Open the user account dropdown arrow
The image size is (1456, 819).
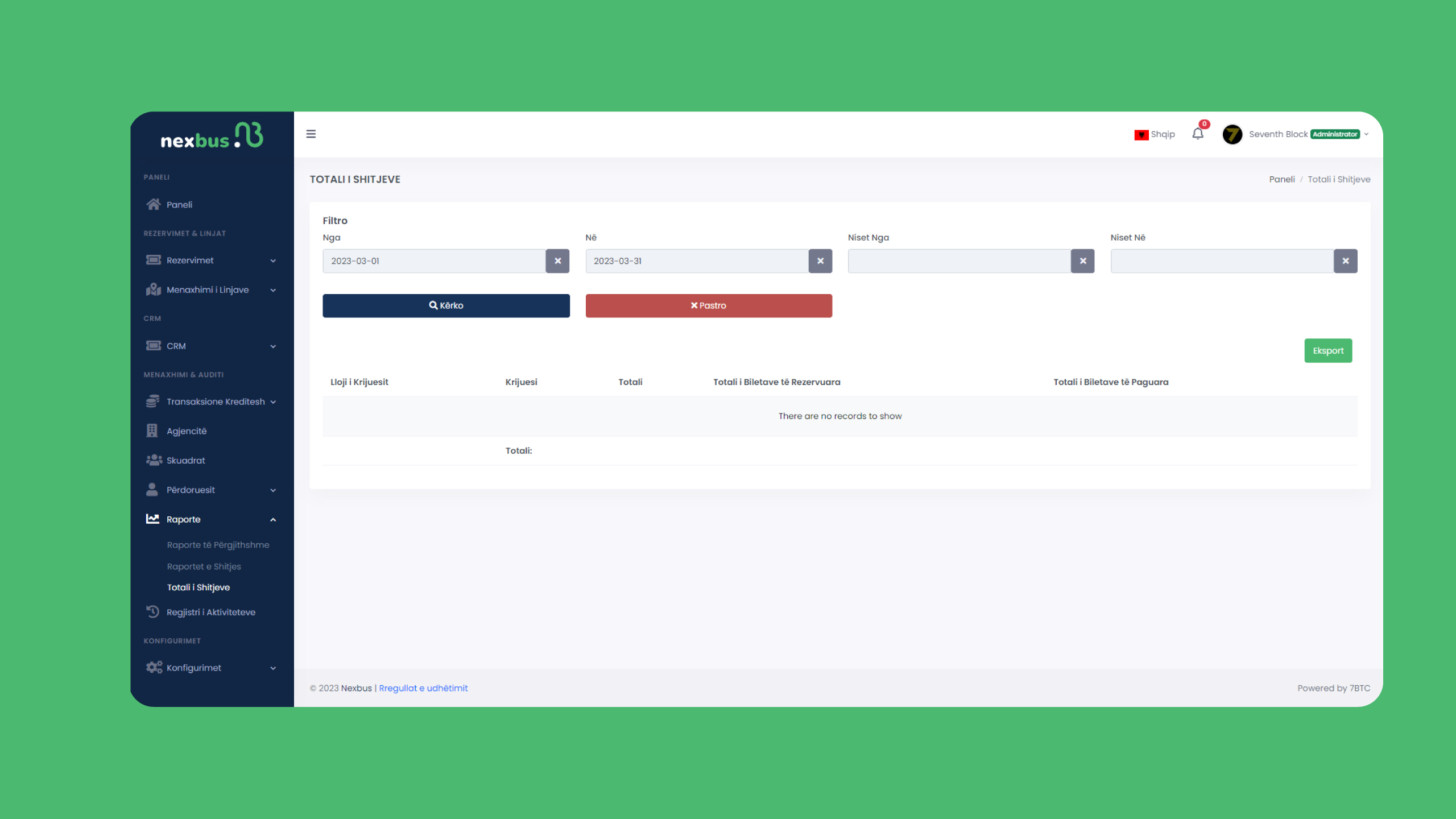coord(1366,134)
